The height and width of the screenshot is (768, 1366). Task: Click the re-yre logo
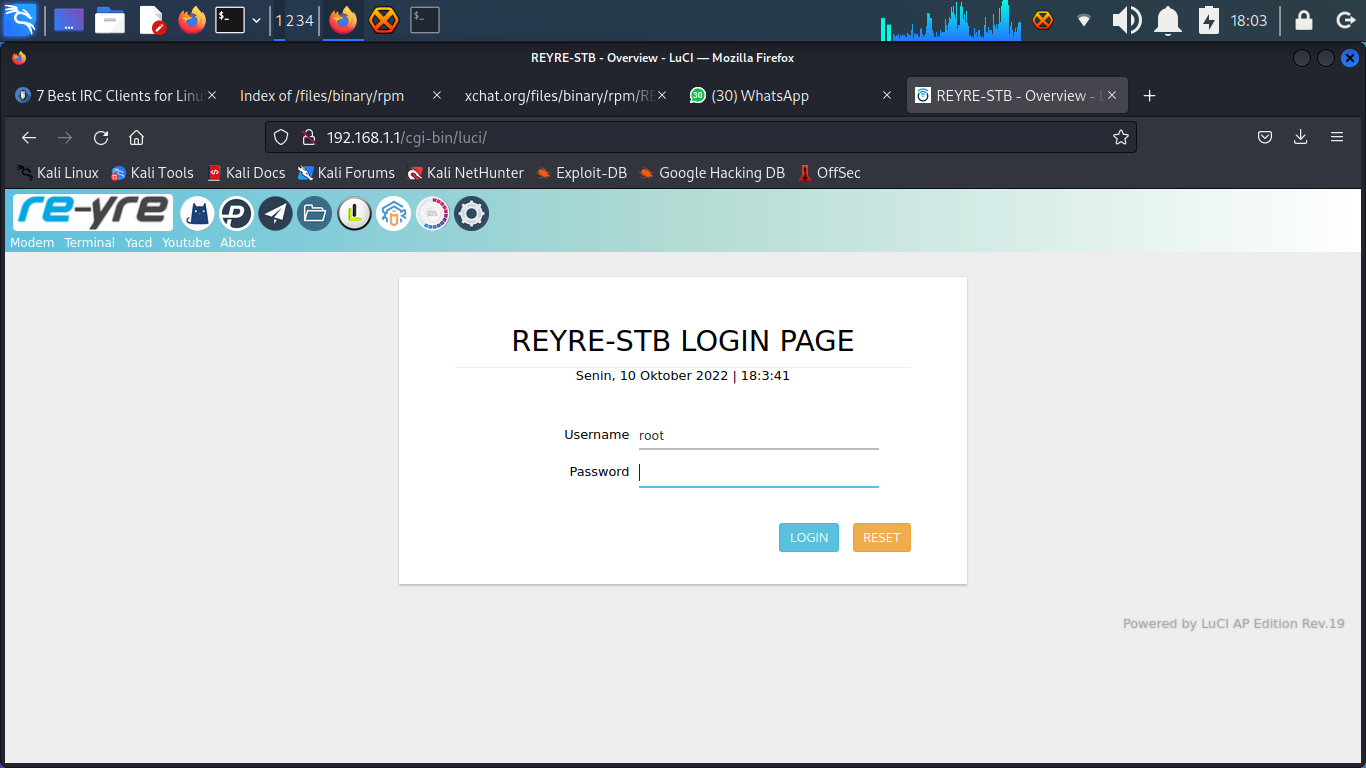tap(92, 212)
